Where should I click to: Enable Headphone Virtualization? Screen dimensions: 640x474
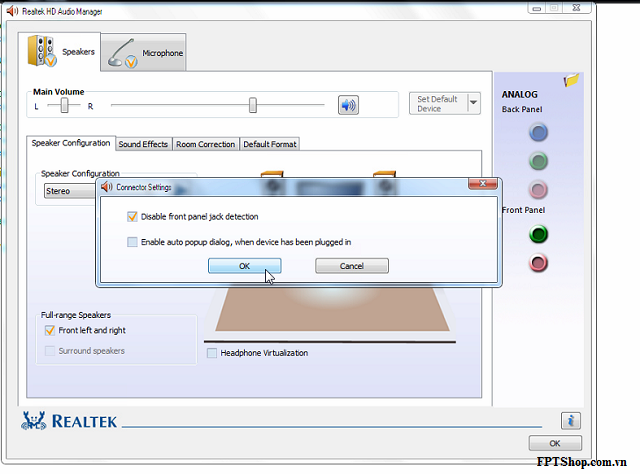click(212, 353)
